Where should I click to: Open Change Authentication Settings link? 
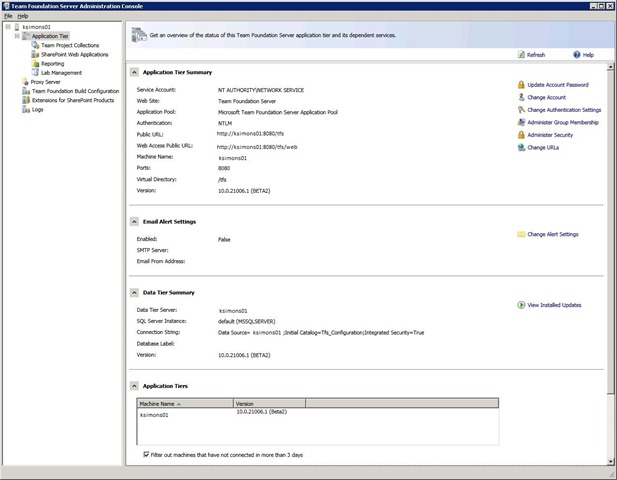point(564,110)
